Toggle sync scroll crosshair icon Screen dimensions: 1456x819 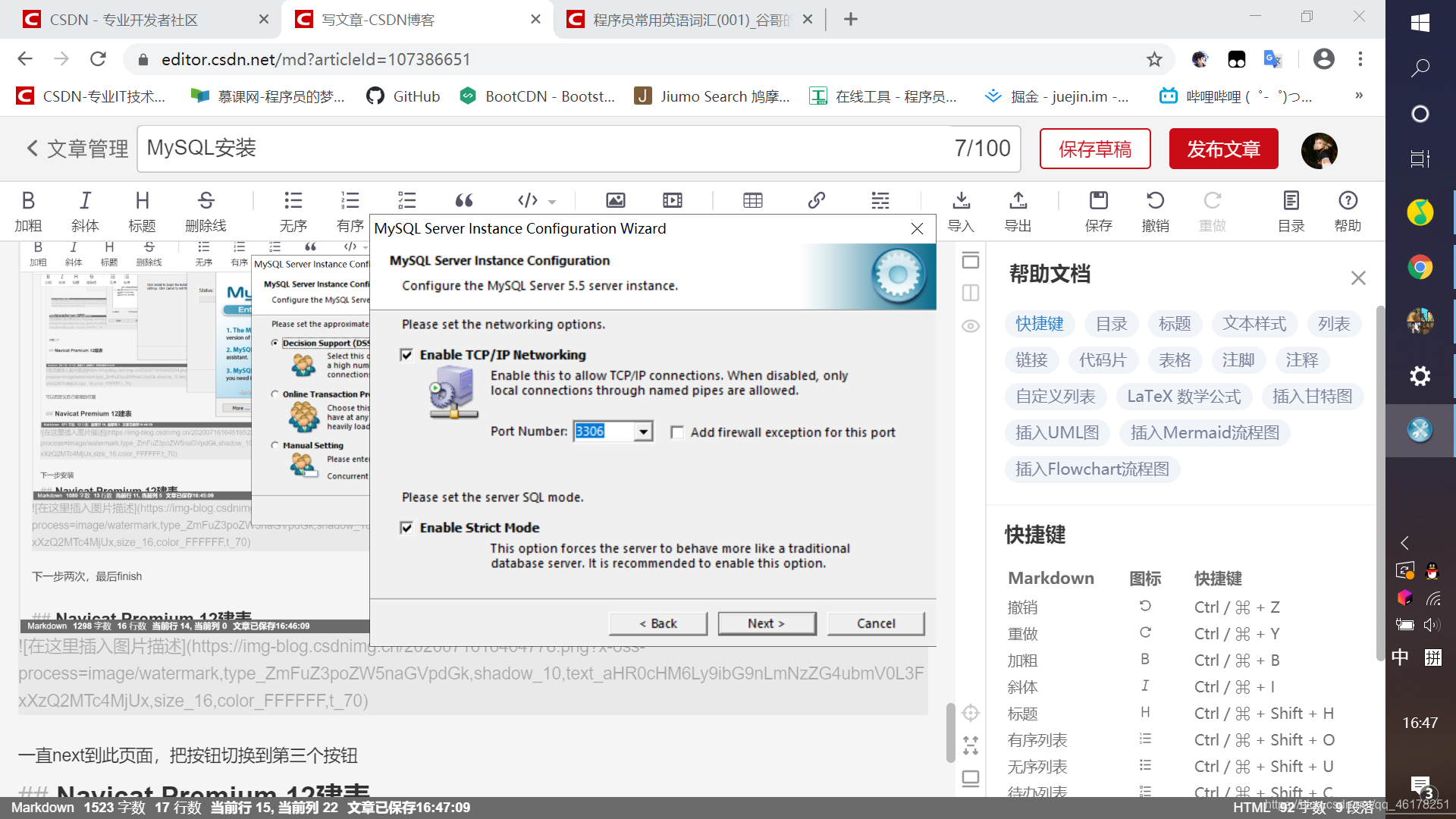tap(971, 713)
